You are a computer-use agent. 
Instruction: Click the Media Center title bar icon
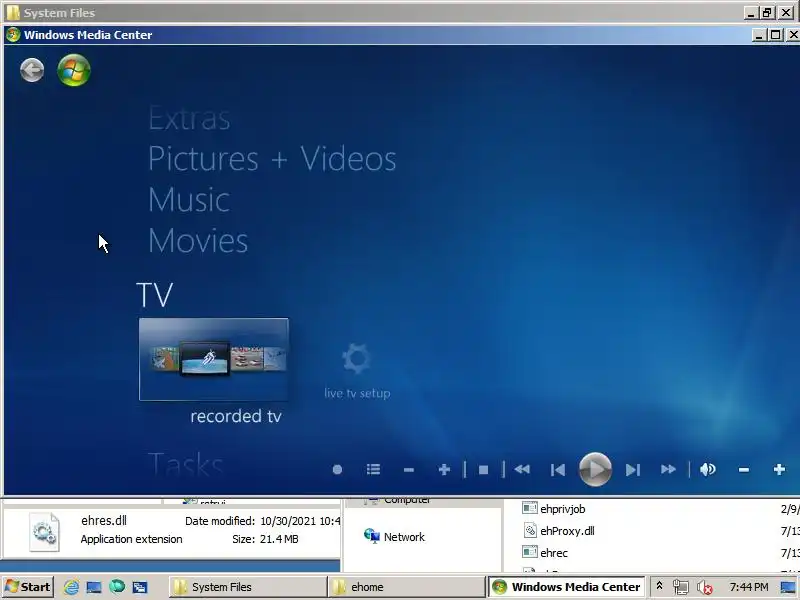click(x=13, y=35)
